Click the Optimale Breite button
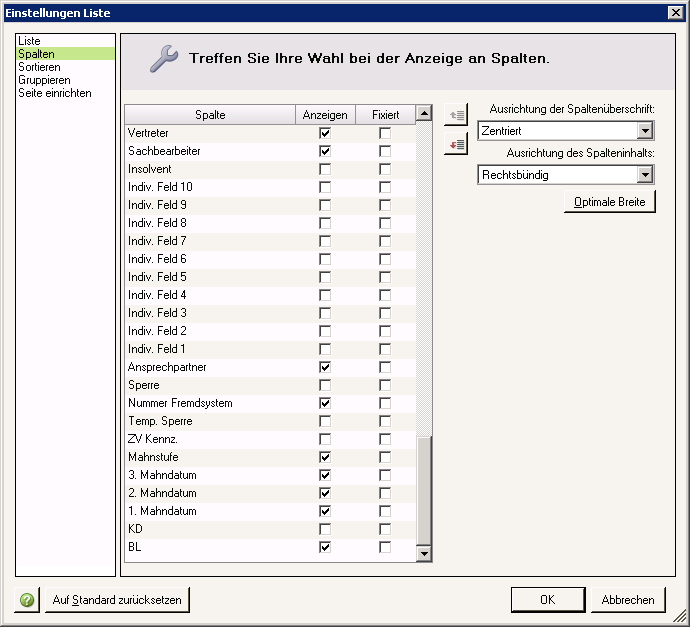690x627 pixels. 609,202
